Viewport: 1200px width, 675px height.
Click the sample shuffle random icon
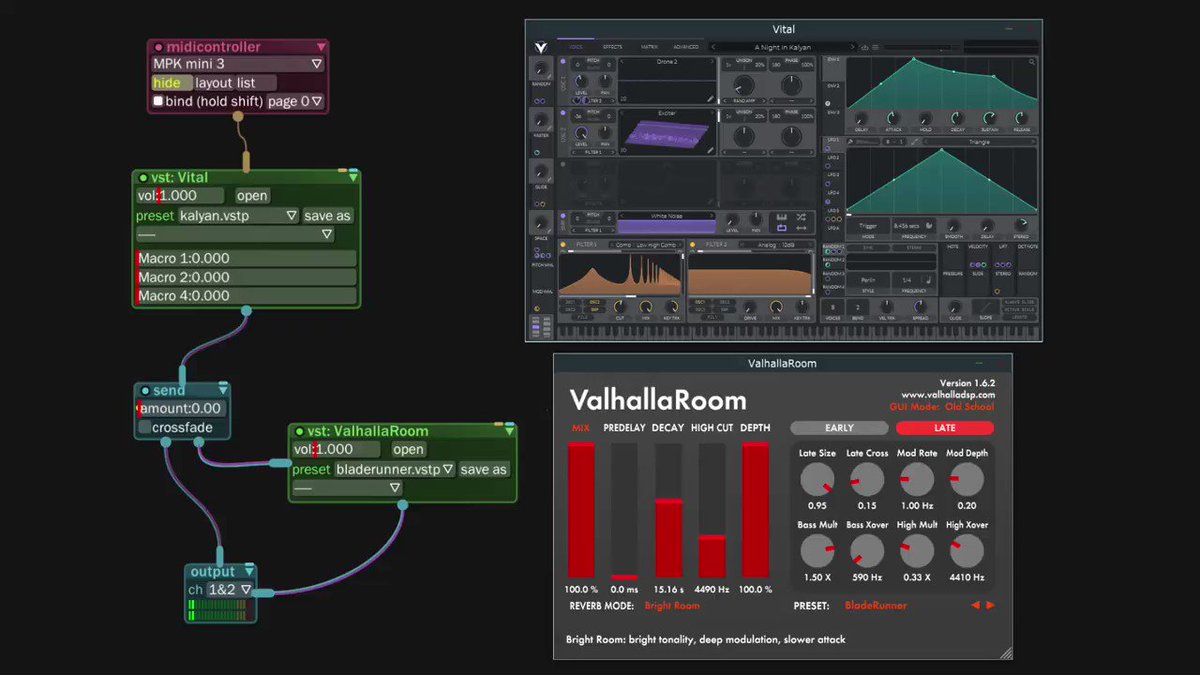[x=801, y=217]
